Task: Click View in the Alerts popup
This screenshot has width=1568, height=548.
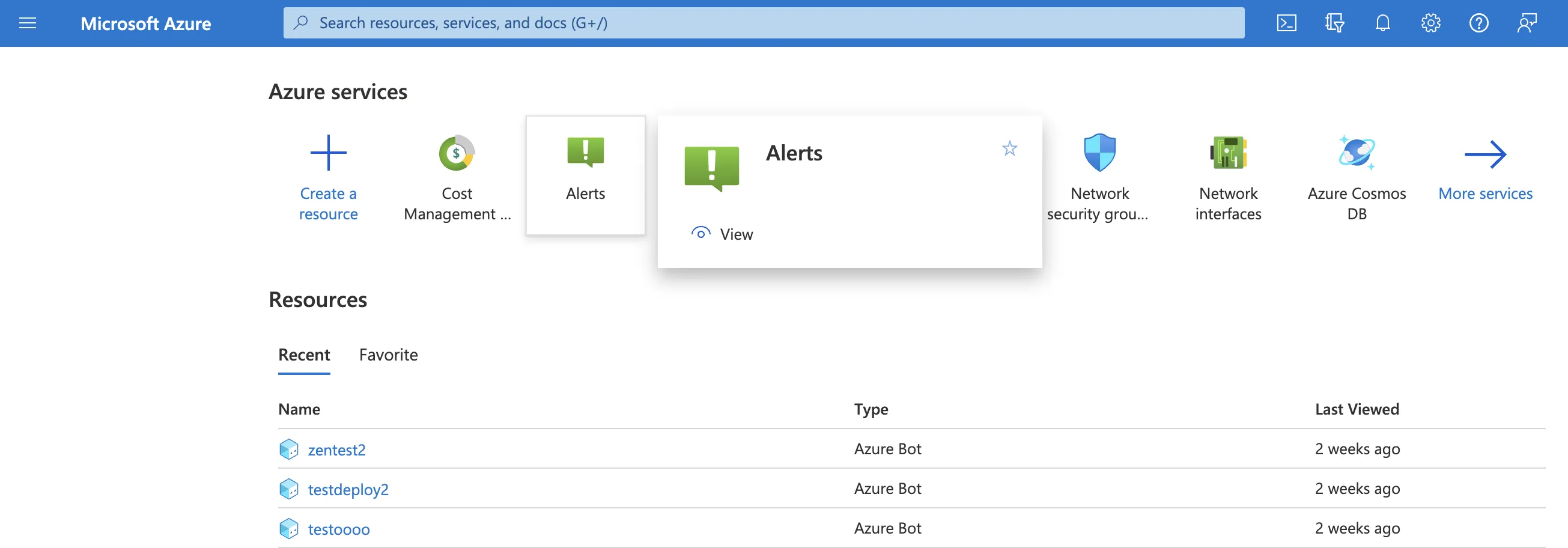Action: 736,234
